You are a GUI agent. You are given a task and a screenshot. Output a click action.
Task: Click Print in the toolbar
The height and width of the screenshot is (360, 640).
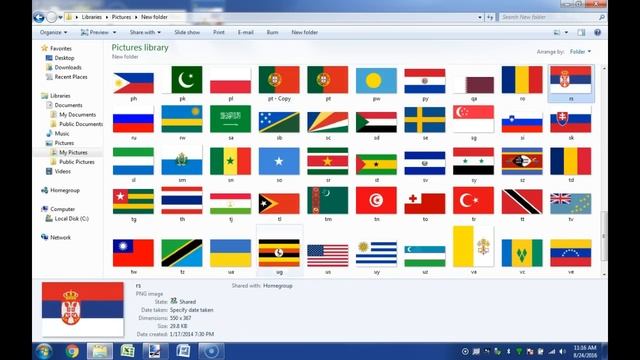click(219, 32)
